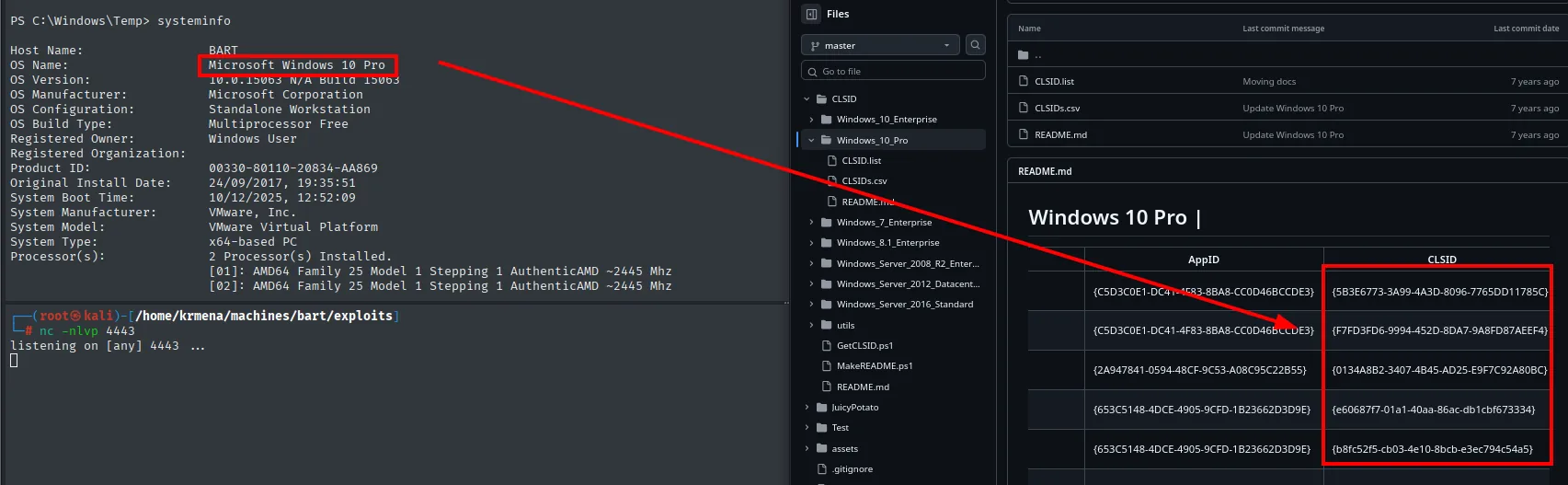This screenshot has height=485, width=1568.
Task: Click the search files magnifier button
Action: coord(976,45)
